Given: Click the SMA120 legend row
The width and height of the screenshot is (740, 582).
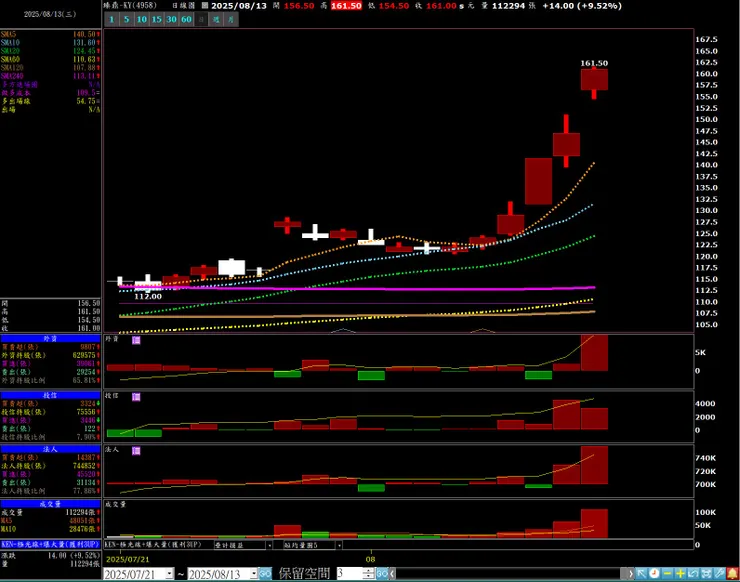Looking at the screenshot, I should tap(50, 67).
